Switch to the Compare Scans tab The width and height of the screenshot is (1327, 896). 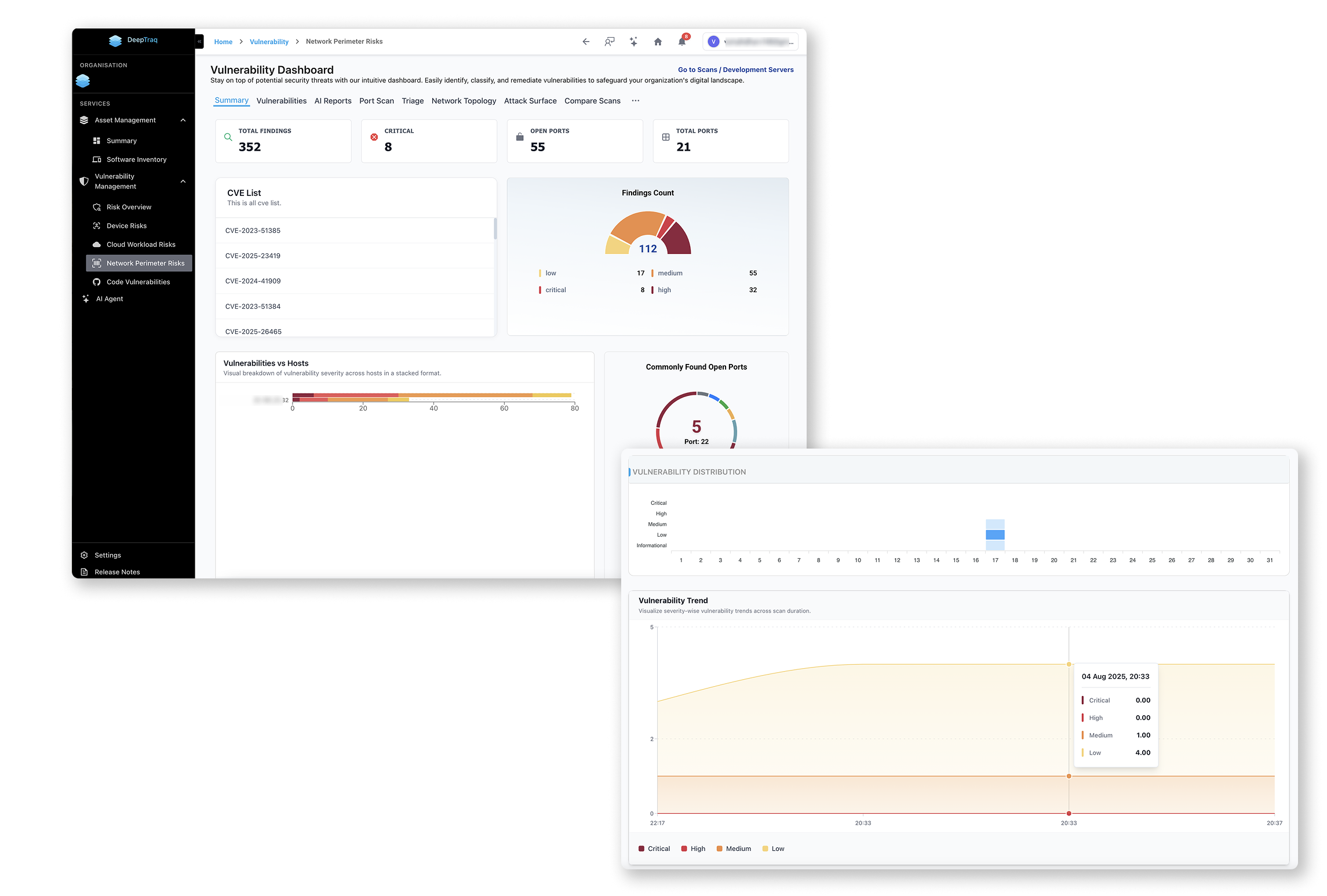coord(592,101)
